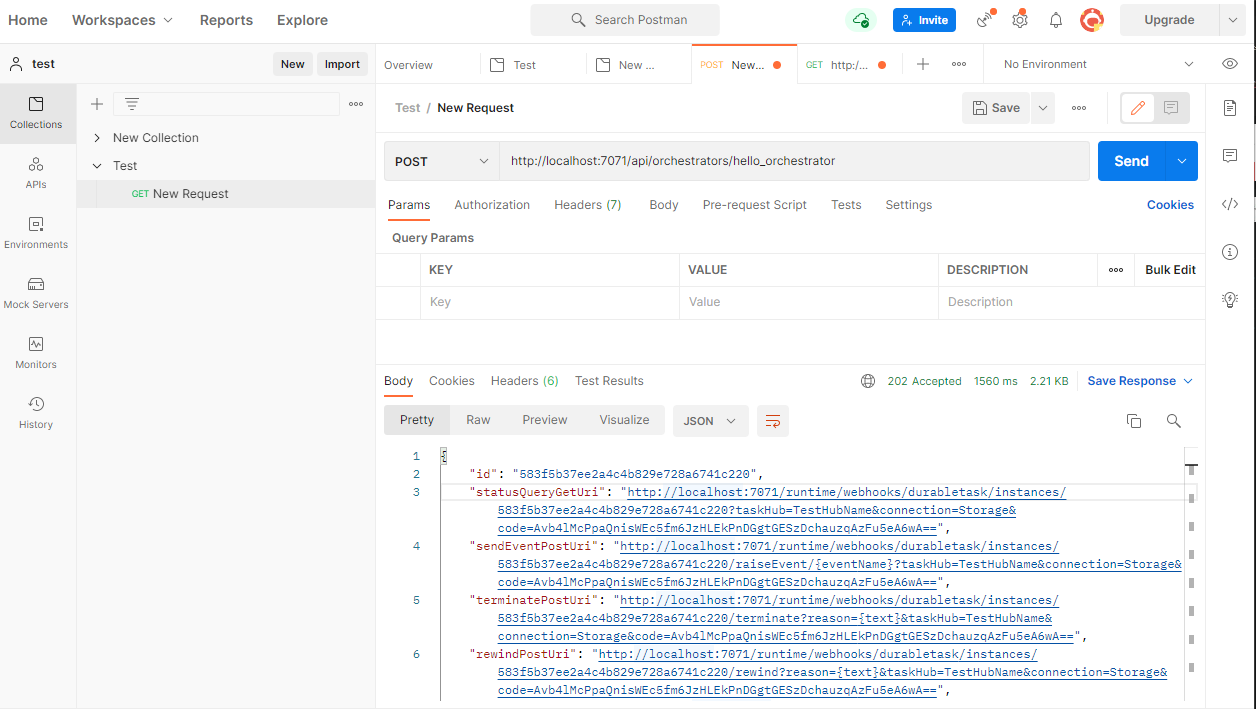Click the filter collections icon

(x=132, y=104)
